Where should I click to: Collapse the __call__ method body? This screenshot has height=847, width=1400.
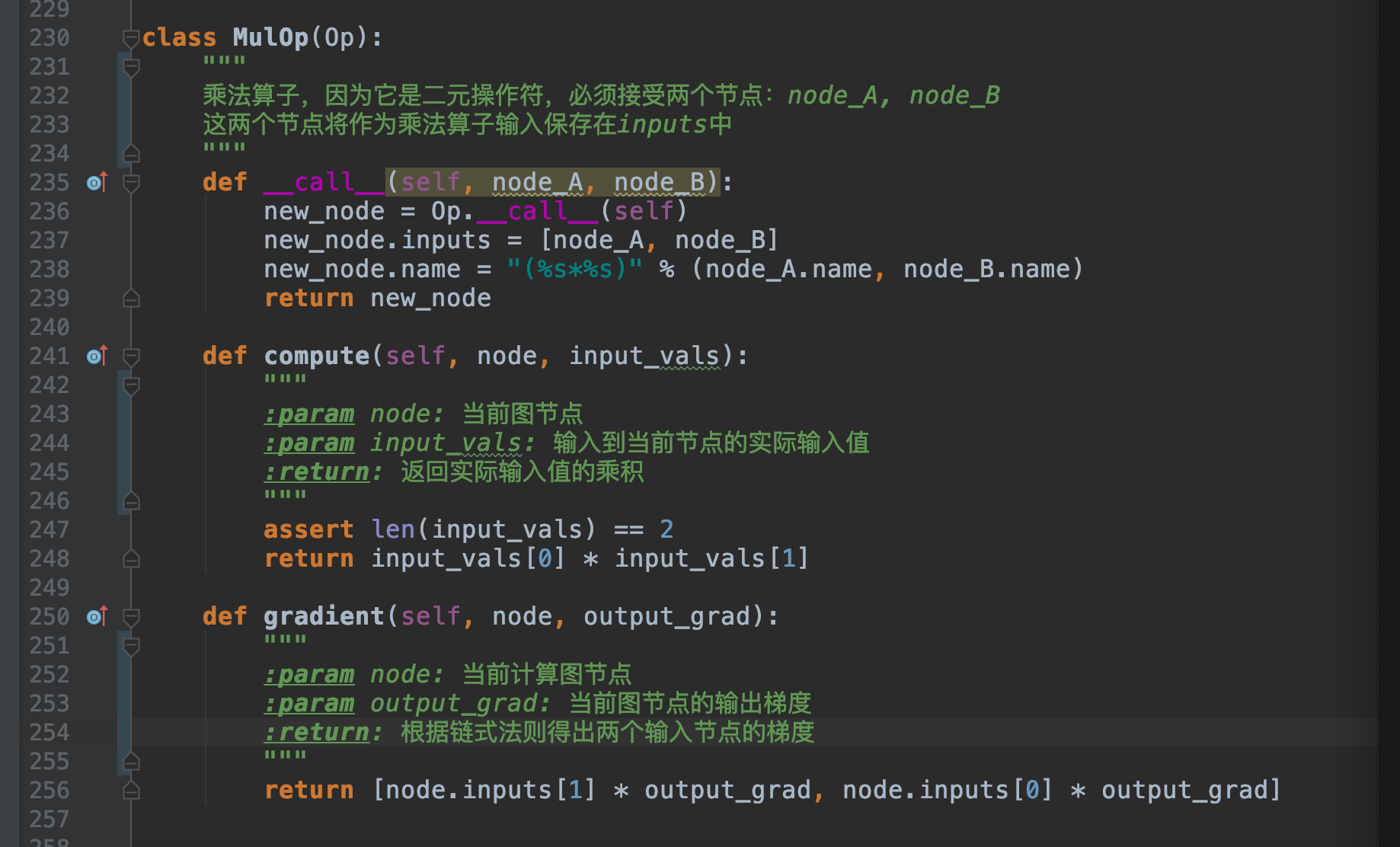pos(131,182)
